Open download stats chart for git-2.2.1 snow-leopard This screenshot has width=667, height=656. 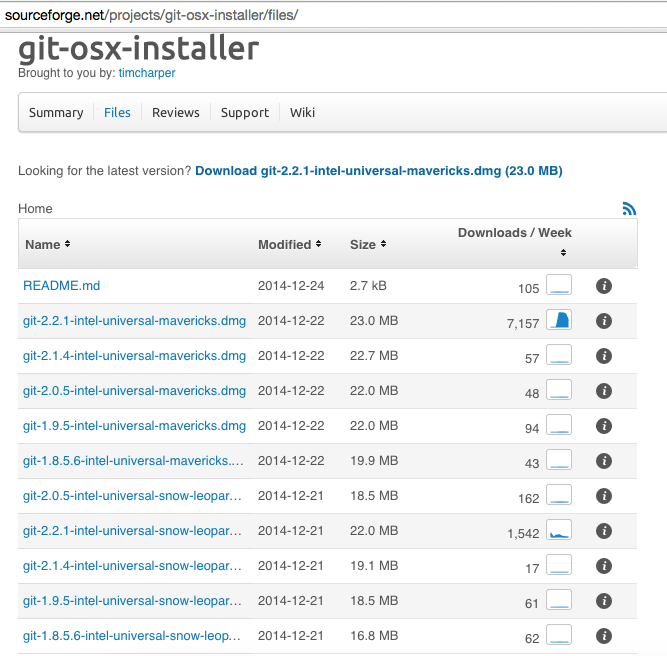(559, 531)
